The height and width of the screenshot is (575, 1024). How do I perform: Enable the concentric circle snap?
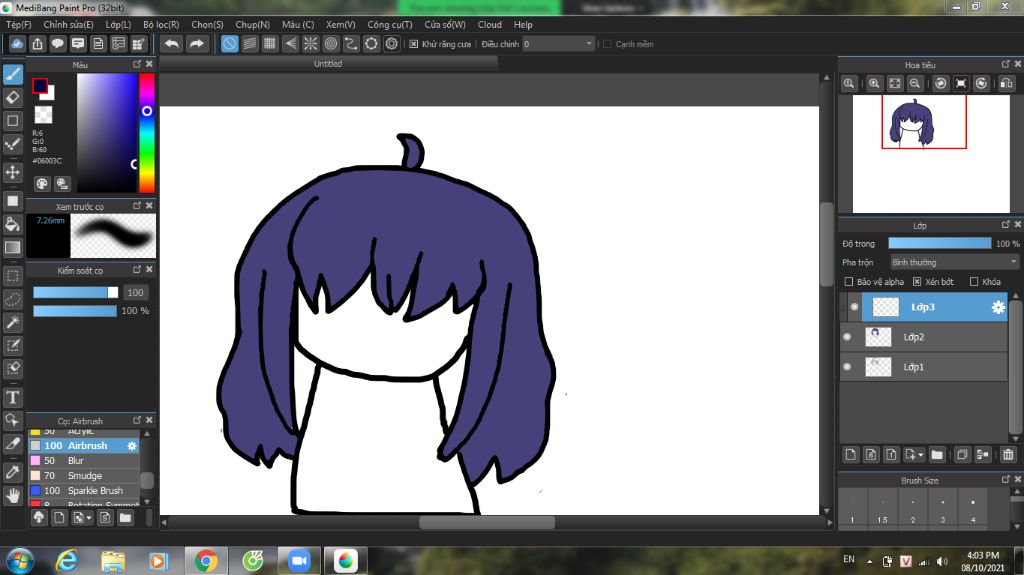pyautogui.click(x=330, y=44)
